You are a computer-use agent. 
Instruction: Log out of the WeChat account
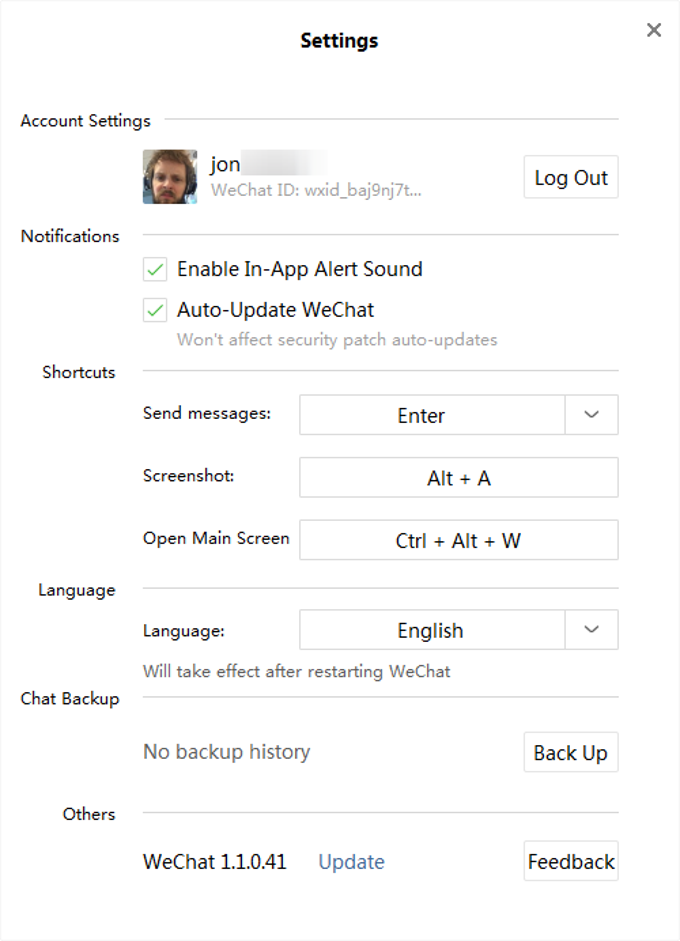pyautogui.click(x=570, y=178)
